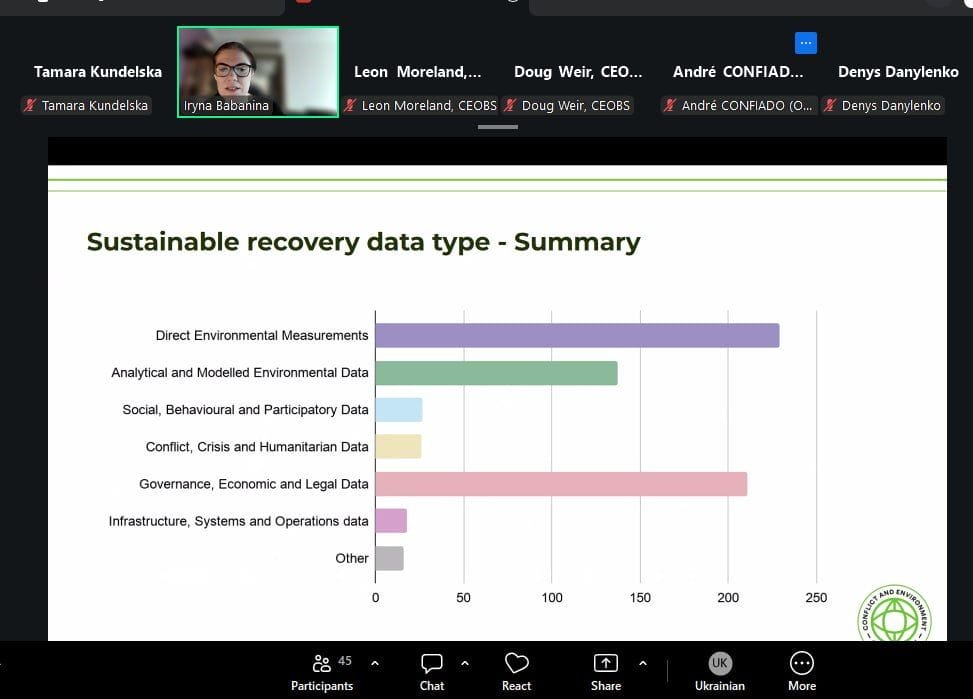The image size is (973, 699).
Task: Click the pink Governance, Economic and Legal bar
Action: [560, 484]
